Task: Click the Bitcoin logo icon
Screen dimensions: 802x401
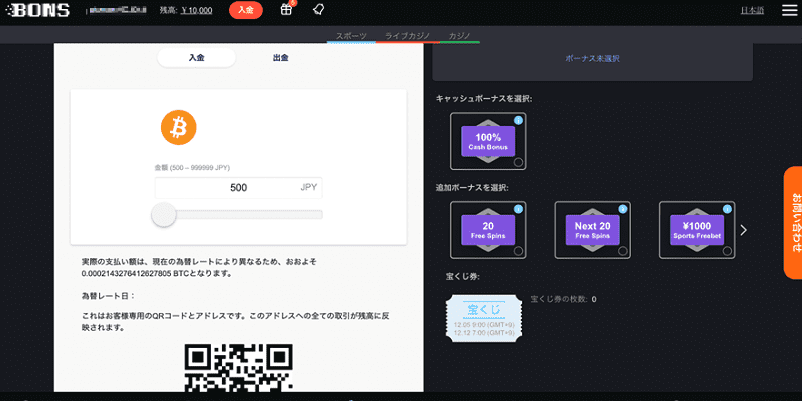Action: point(179,128)
